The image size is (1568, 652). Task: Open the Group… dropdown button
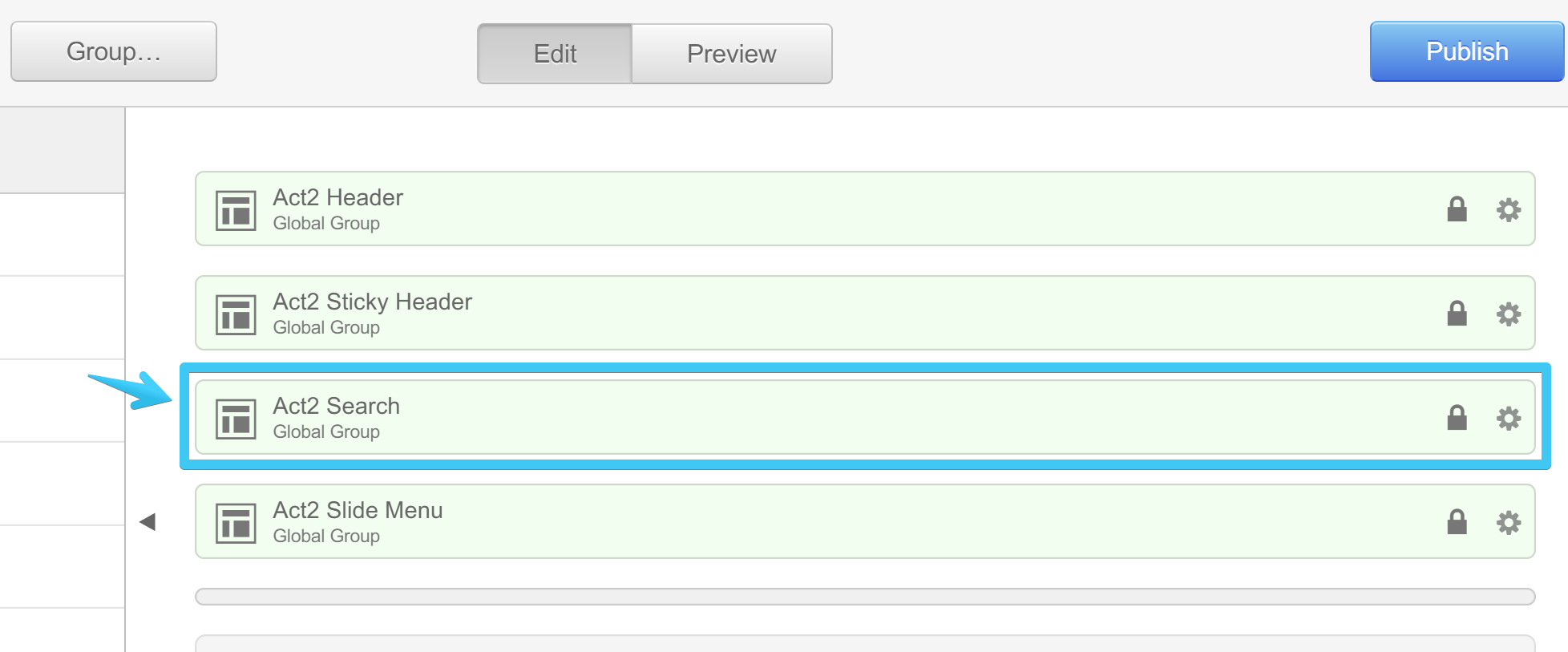click(114, 52)
